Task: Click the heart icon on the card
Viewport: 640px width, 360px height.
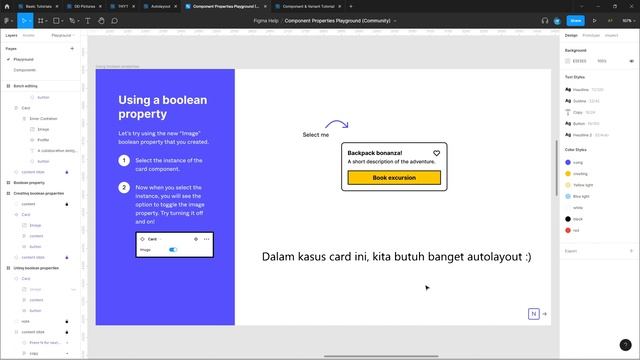Action: 436,153
